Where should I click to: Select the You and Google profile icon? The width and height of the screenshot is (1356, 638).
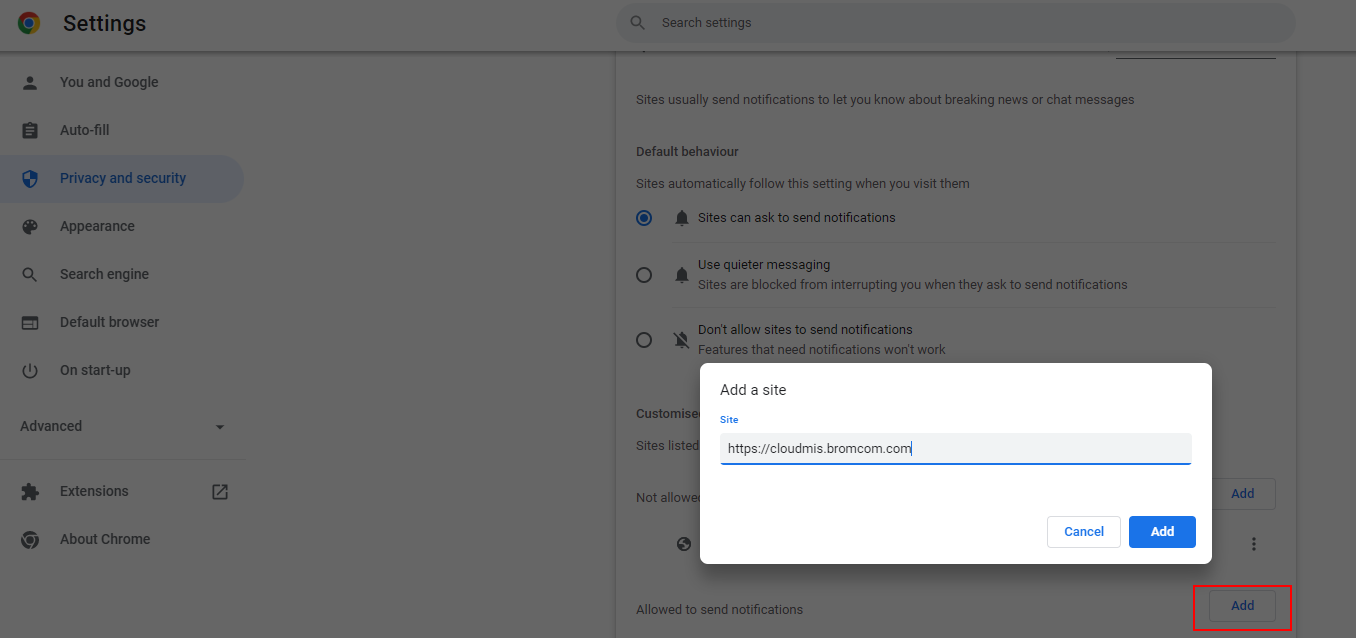[30, 82]
